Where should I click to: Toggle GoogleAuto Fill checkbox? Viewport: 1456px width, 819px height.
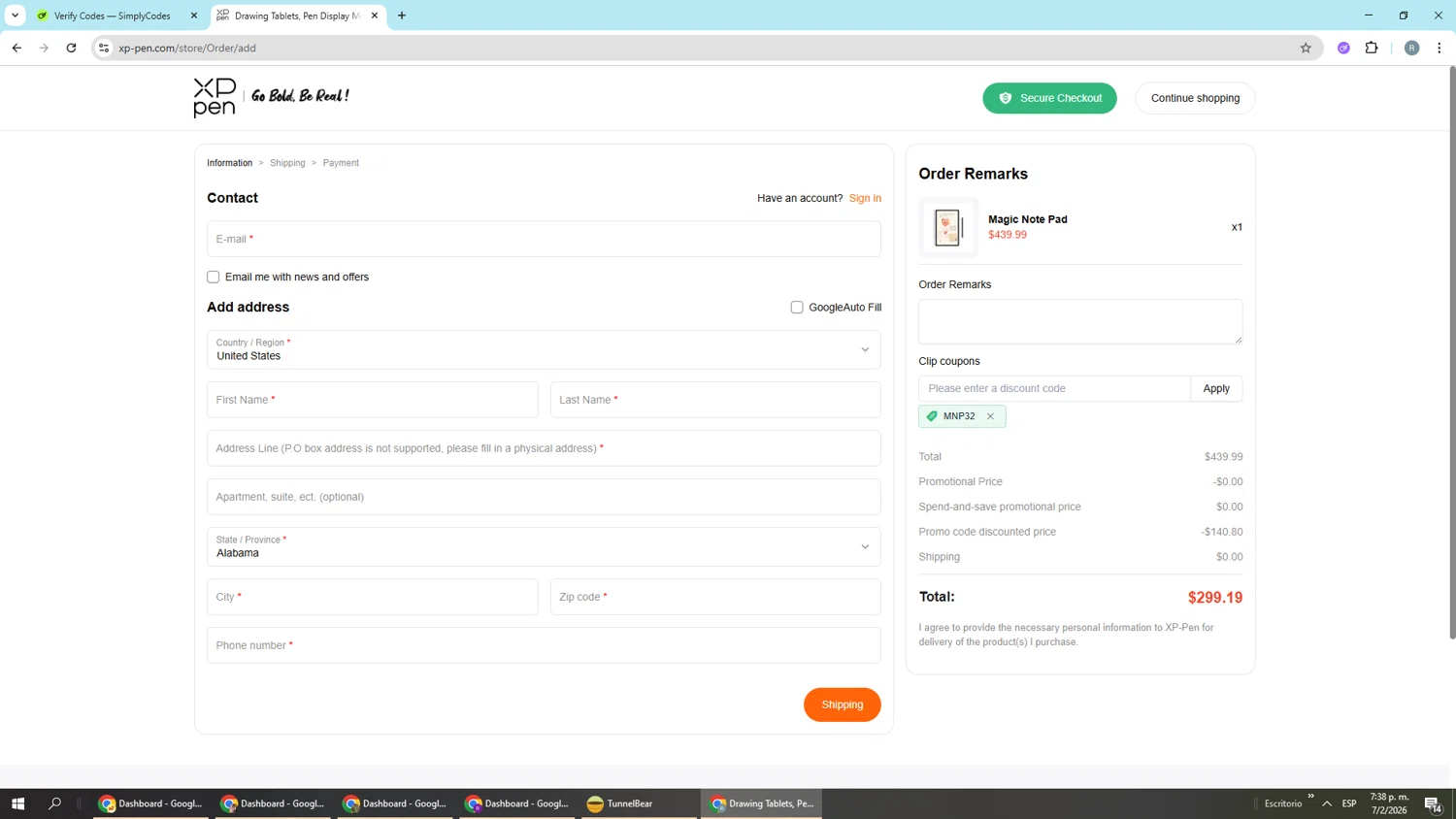tap(797, 308)
